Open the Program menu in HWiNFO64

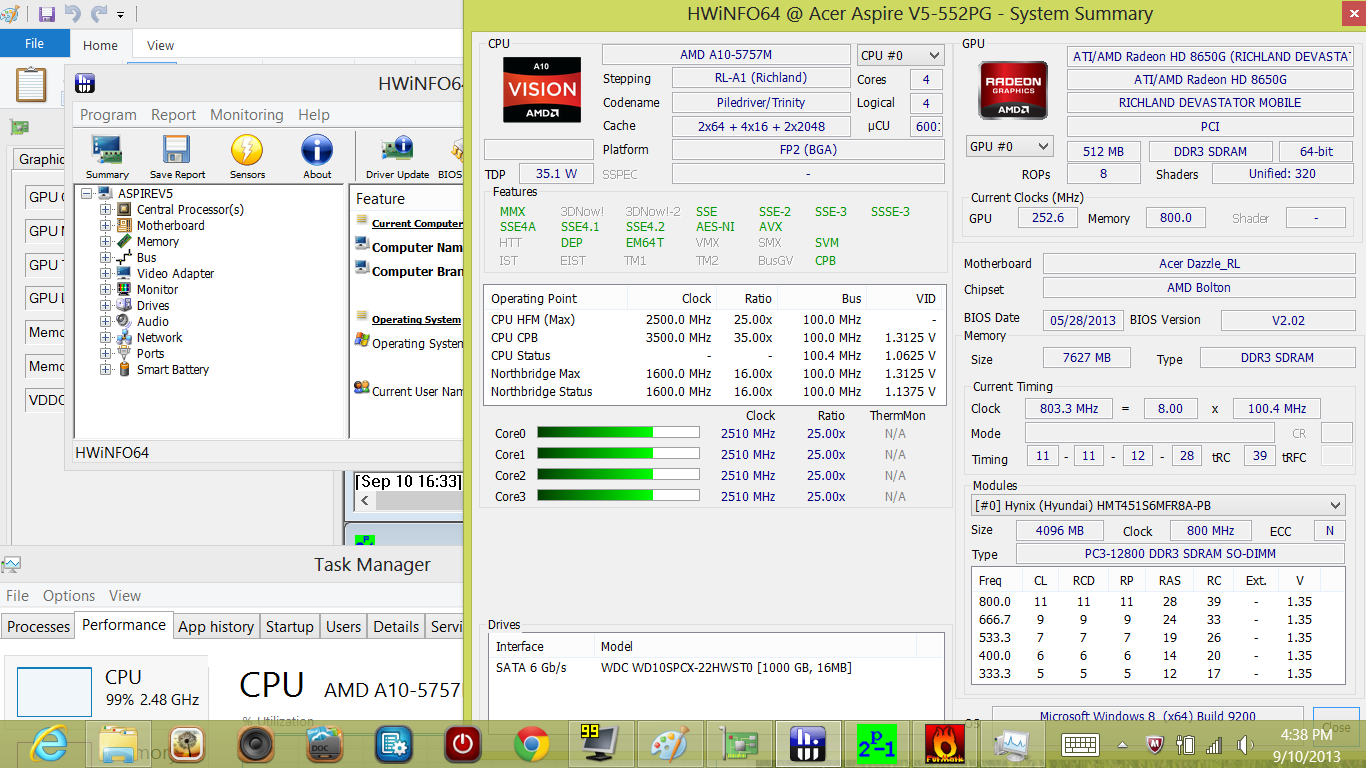tap(108, 115)
